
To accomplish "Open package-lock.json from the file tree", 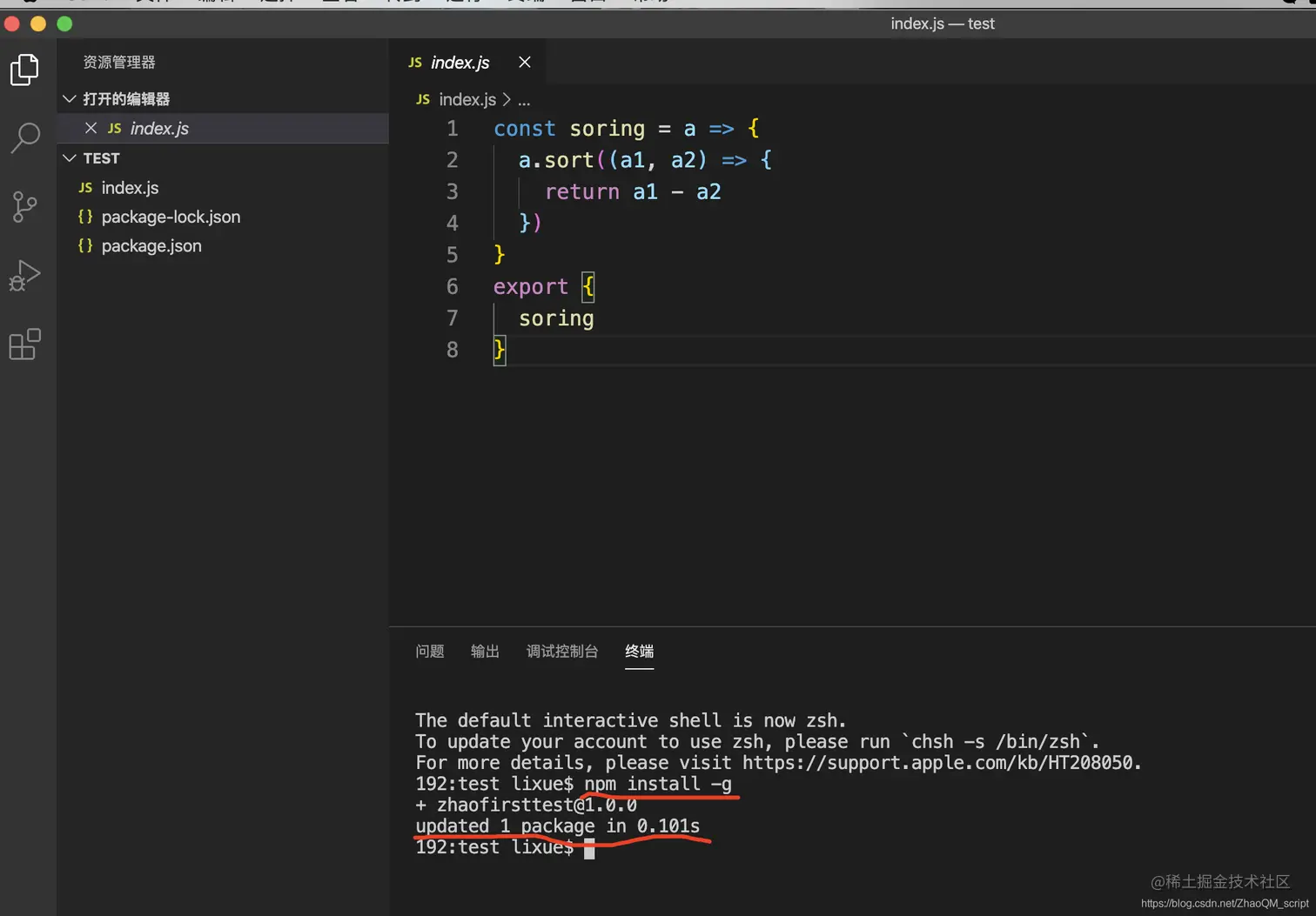I will click(171, 217).
